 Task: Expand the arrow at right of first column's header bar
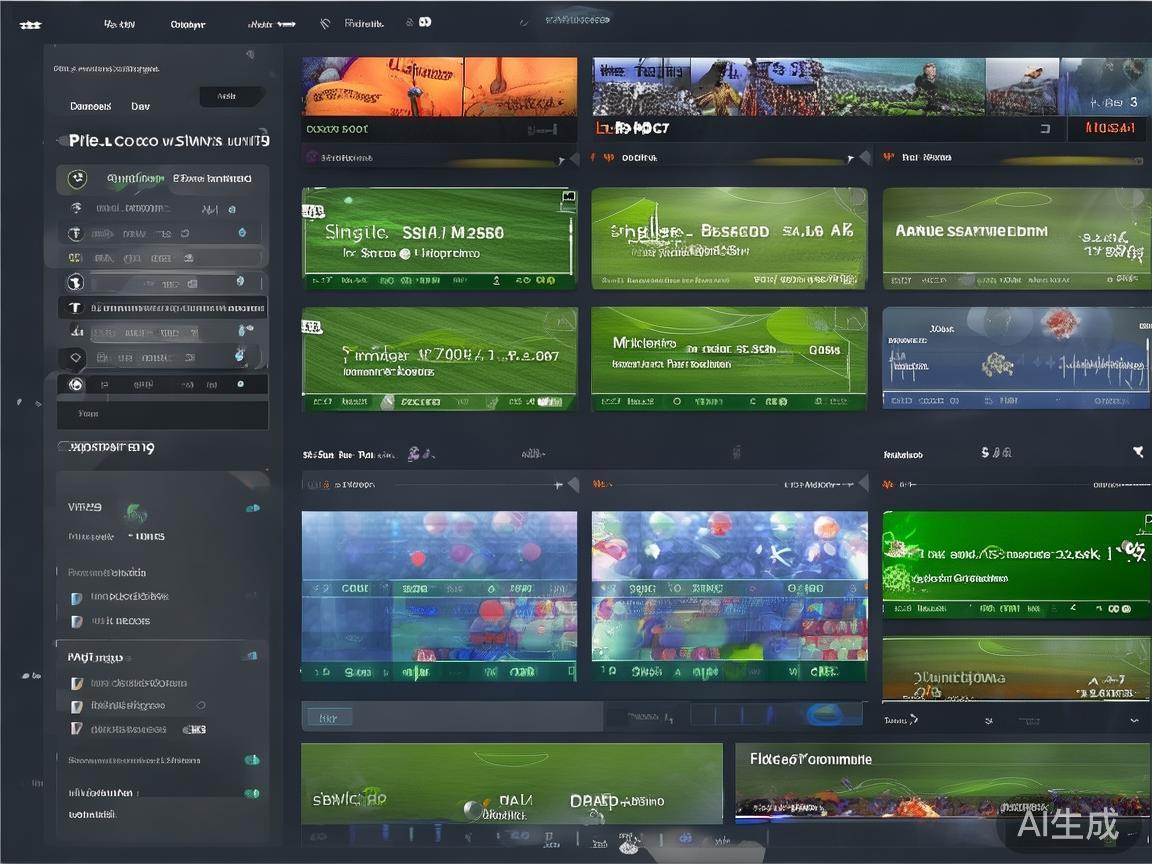[x=573, y=158]
